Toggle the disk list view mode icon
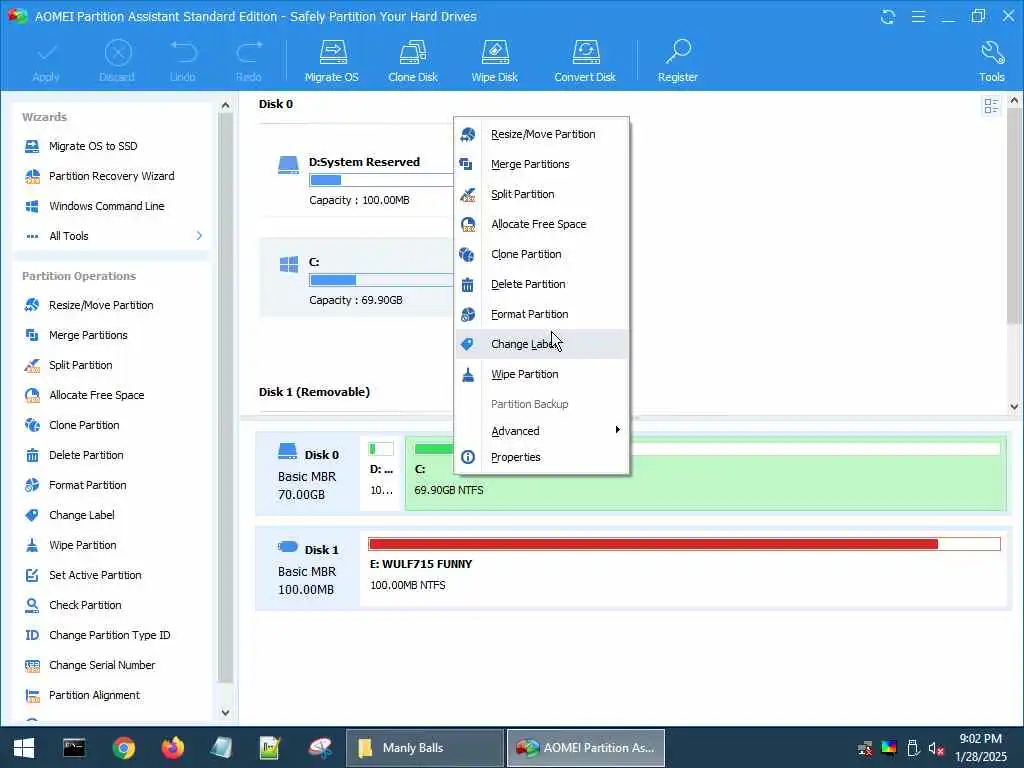Screen dimensions: 1024x768 pos(991,106)
